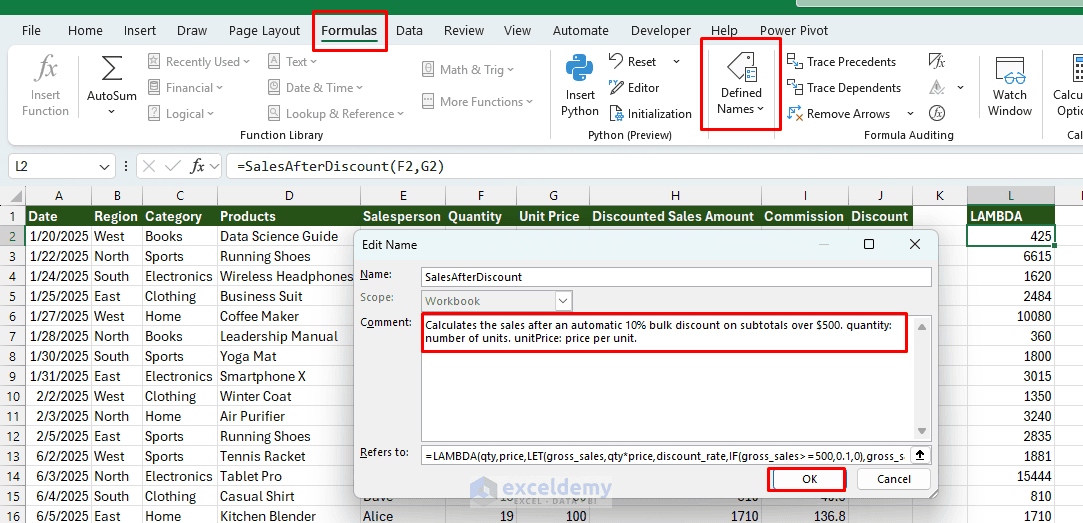Open the Math & Trig dropdown
Screen dimensions: 1083x523
coord(468,69)
